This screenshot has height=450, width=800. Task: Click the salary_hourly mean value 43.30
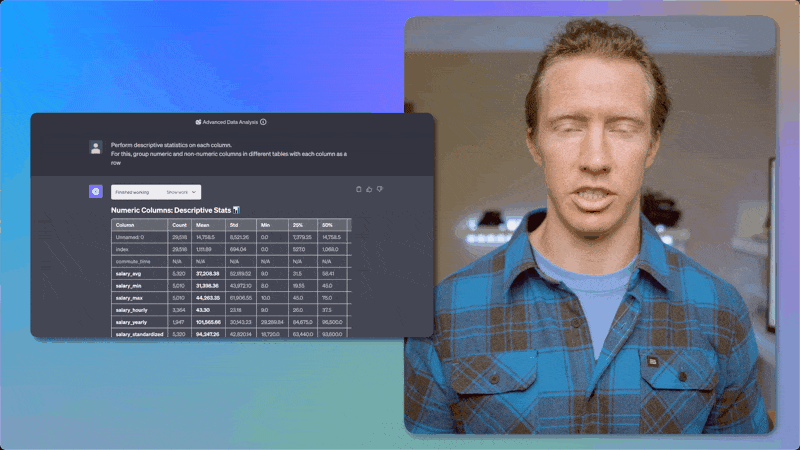203,310
